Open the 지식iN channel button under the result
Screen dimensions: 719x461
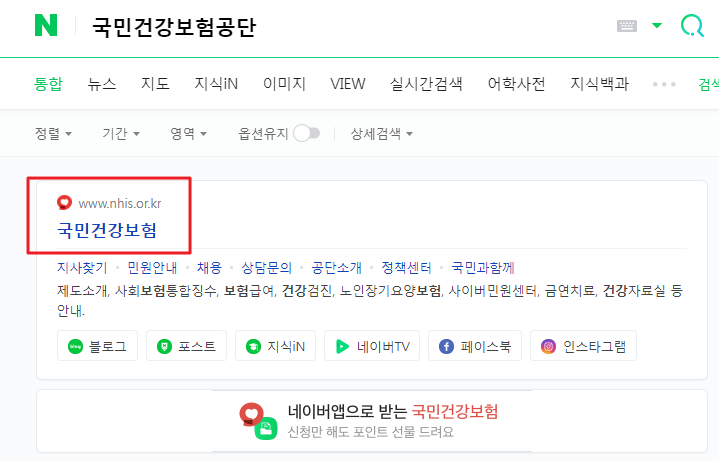(x=275, y=345)
